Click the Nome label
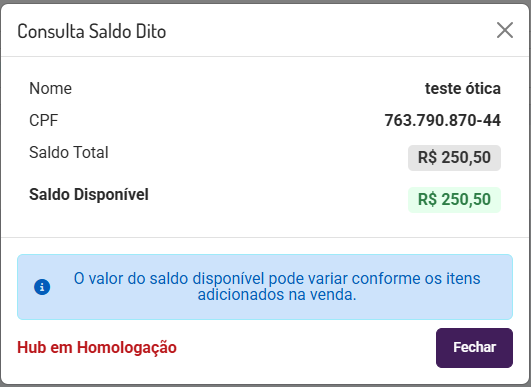This screenshot has height=387, width=531. coord(50,89)
